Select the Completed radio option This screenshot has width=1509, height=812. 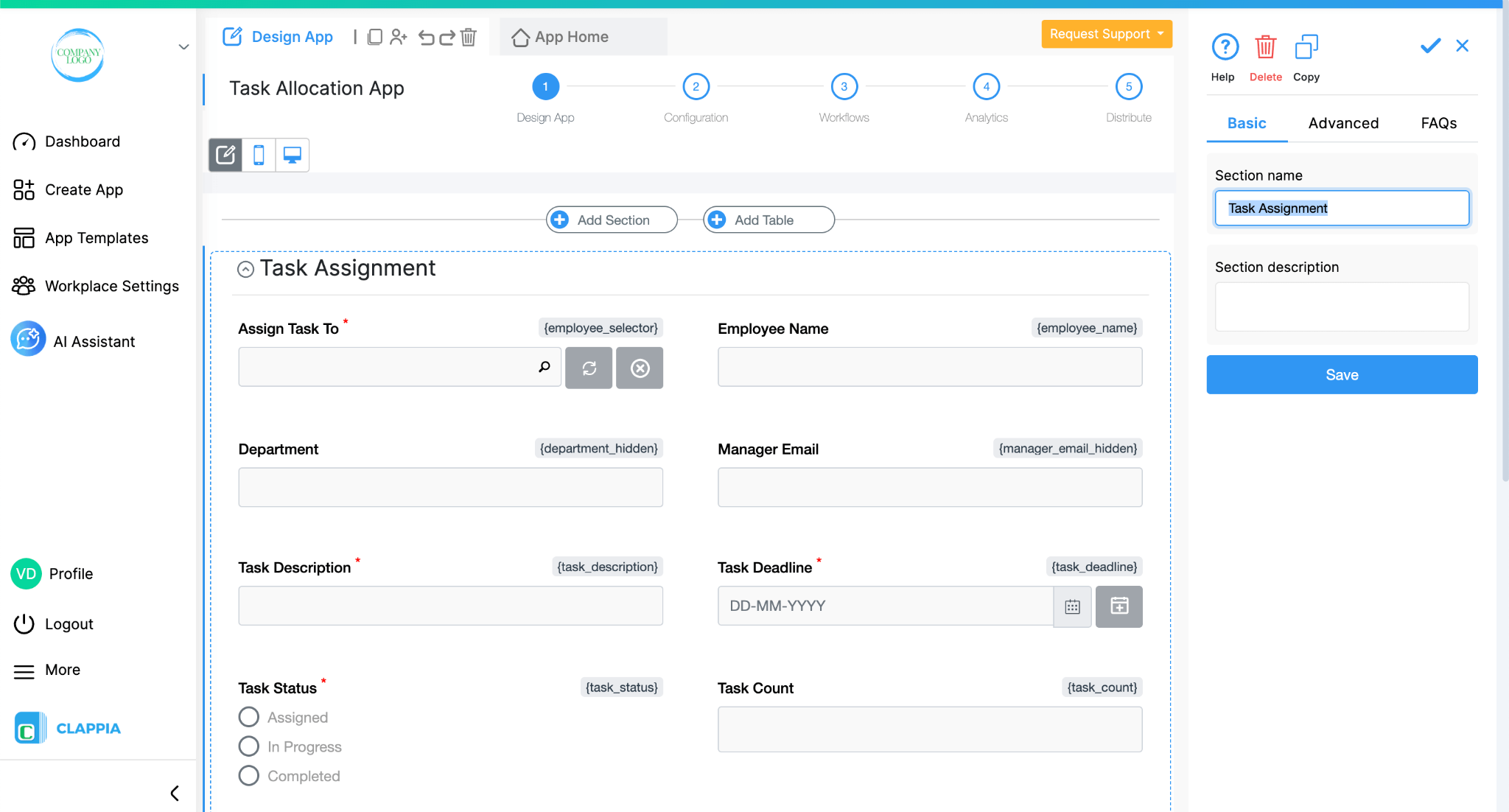coord(249,776)
